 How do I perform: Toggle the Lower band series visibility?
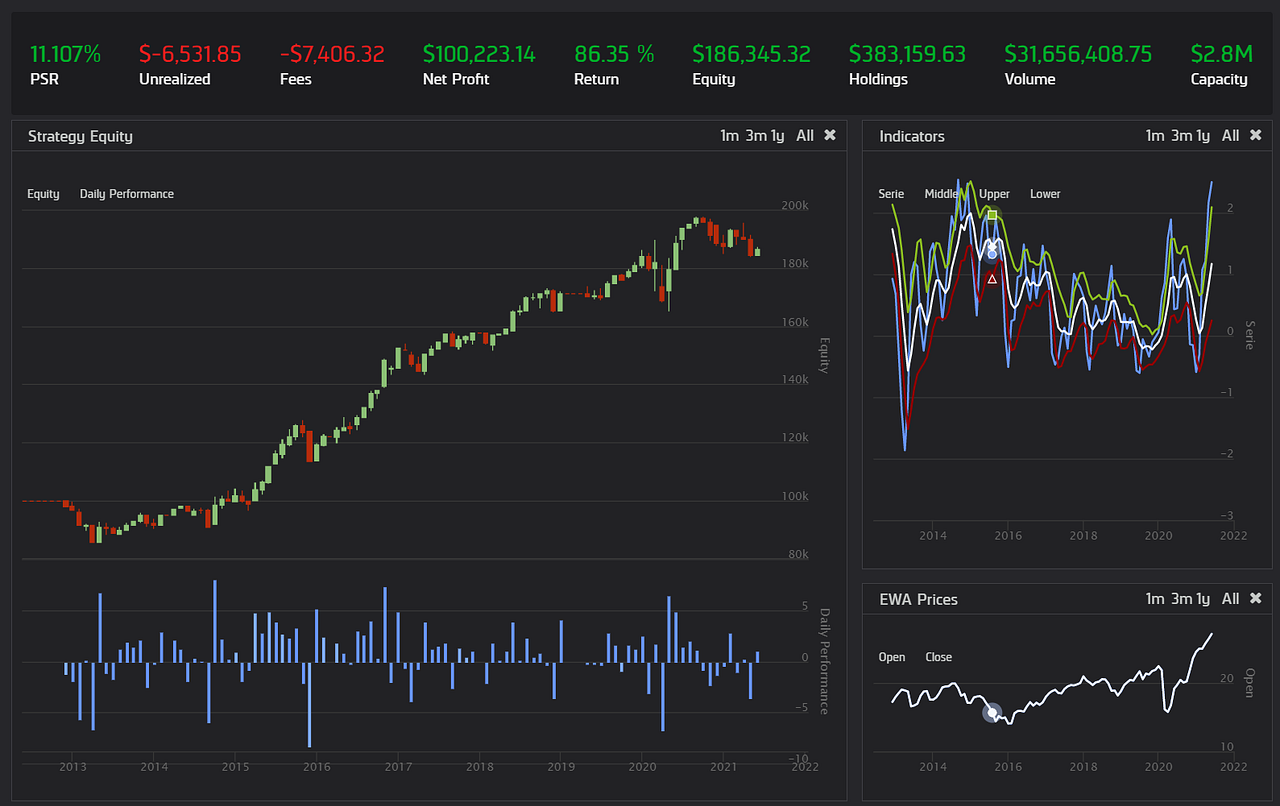pos(1044,193)
